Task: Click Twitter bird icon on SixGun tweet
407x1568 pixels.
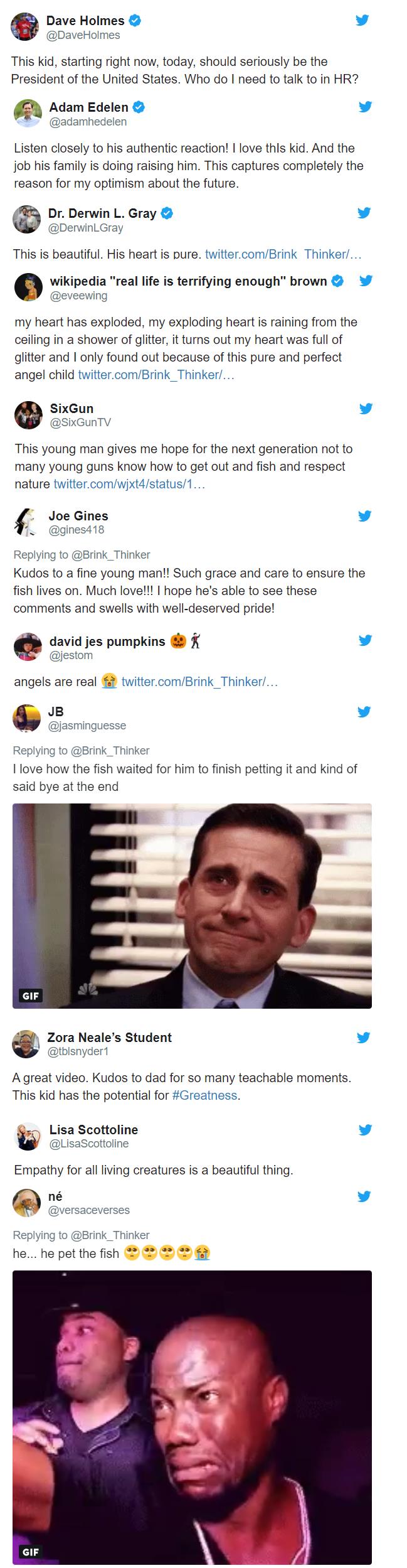Action: [365, 408]
